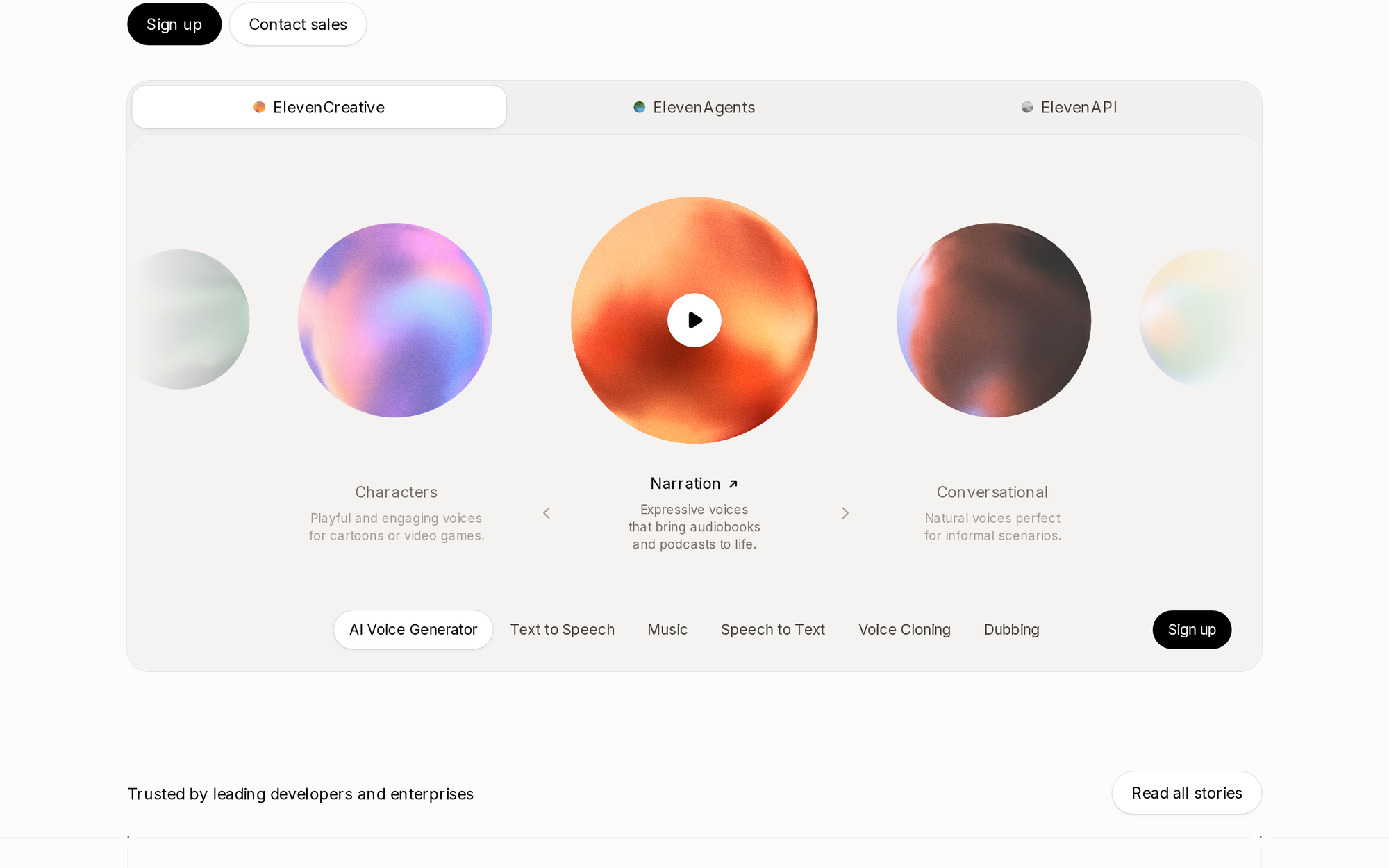Click the green ElevenAgents dot icon
Screen dimensions: 1389x868
point(640,107)
